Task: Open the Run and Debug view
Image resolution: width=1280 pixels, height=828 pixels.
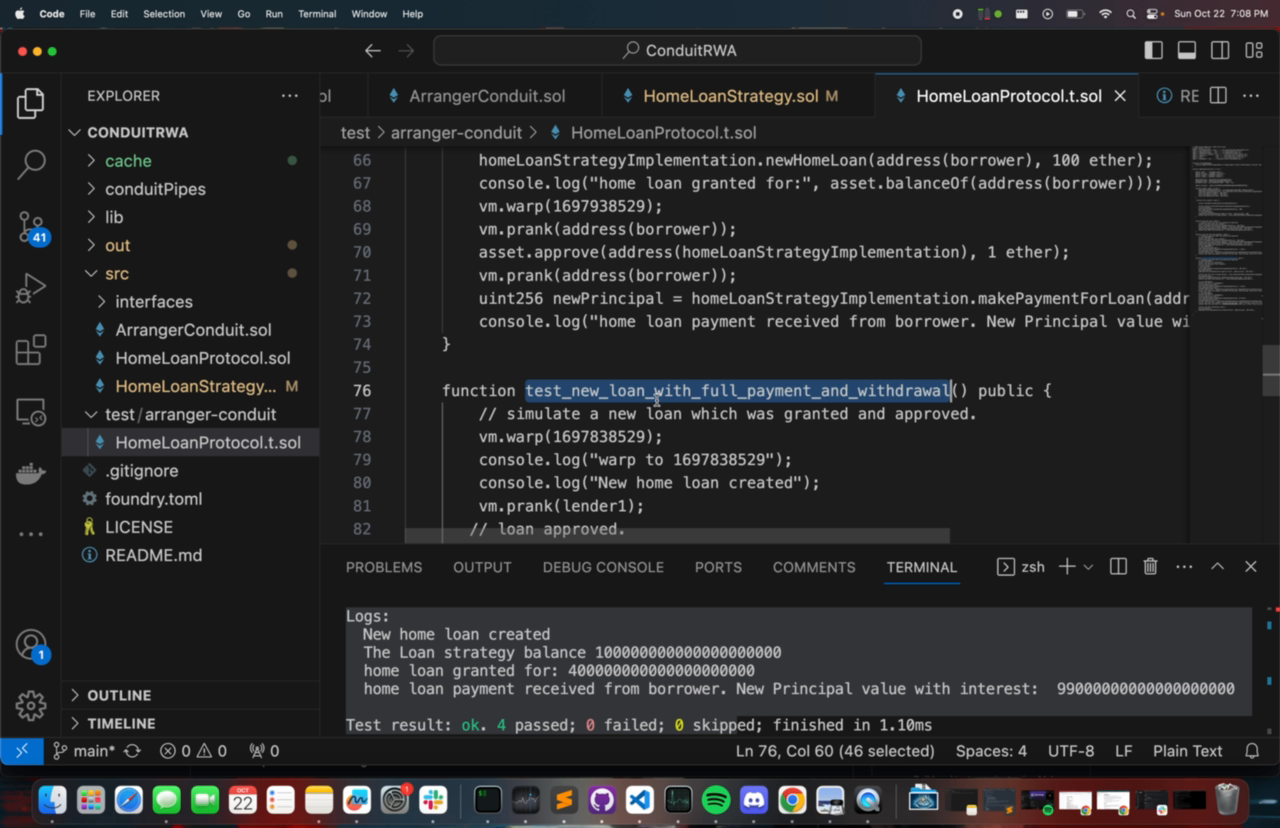Action: [31, 289]
